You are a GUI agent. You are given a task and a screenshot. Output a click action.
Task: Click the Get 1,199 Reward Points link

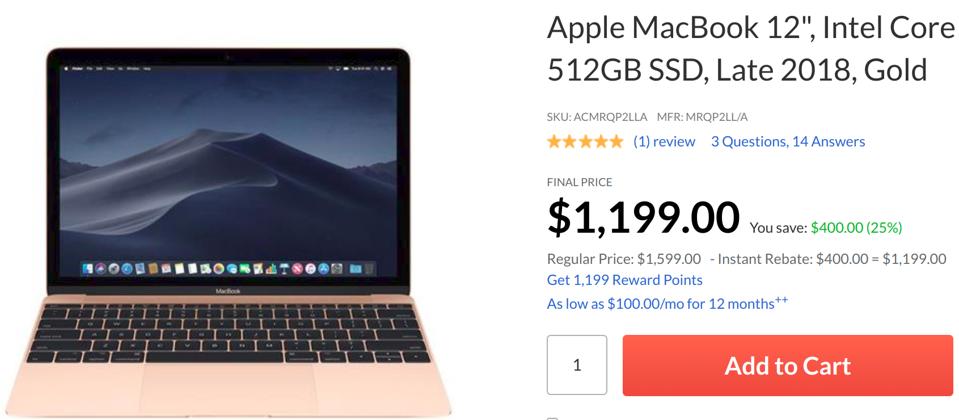coord(624,280)
